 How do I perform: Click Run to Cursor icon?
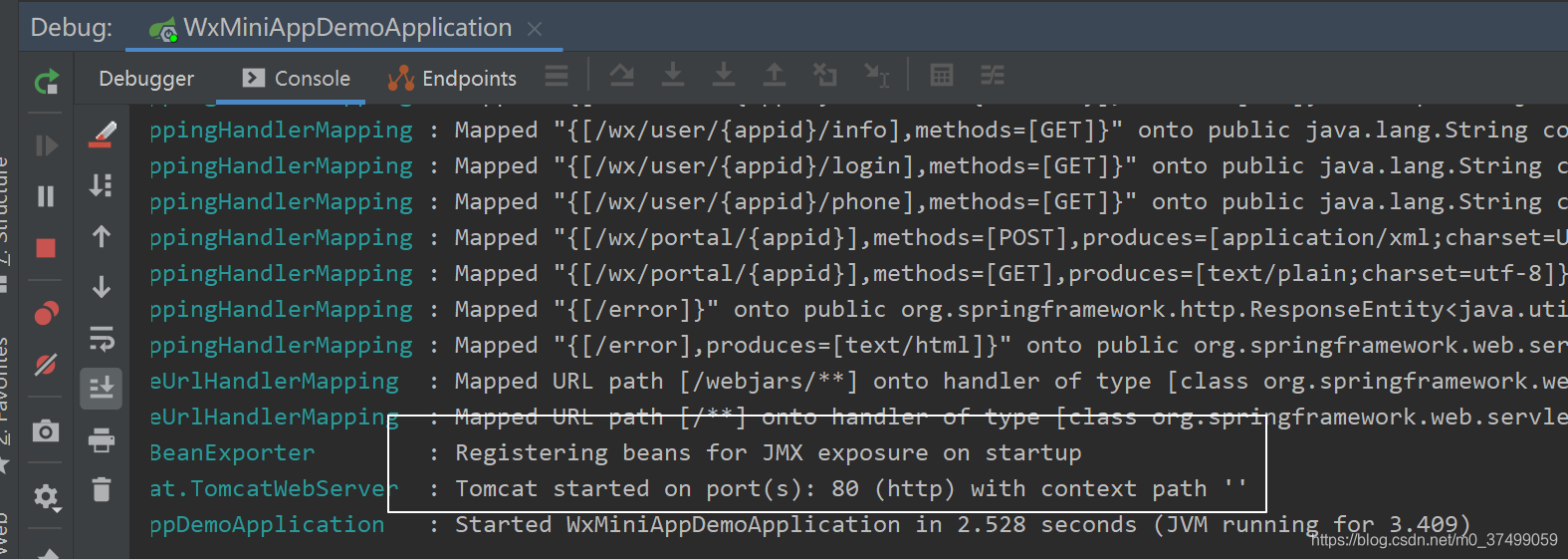point(877,76)
